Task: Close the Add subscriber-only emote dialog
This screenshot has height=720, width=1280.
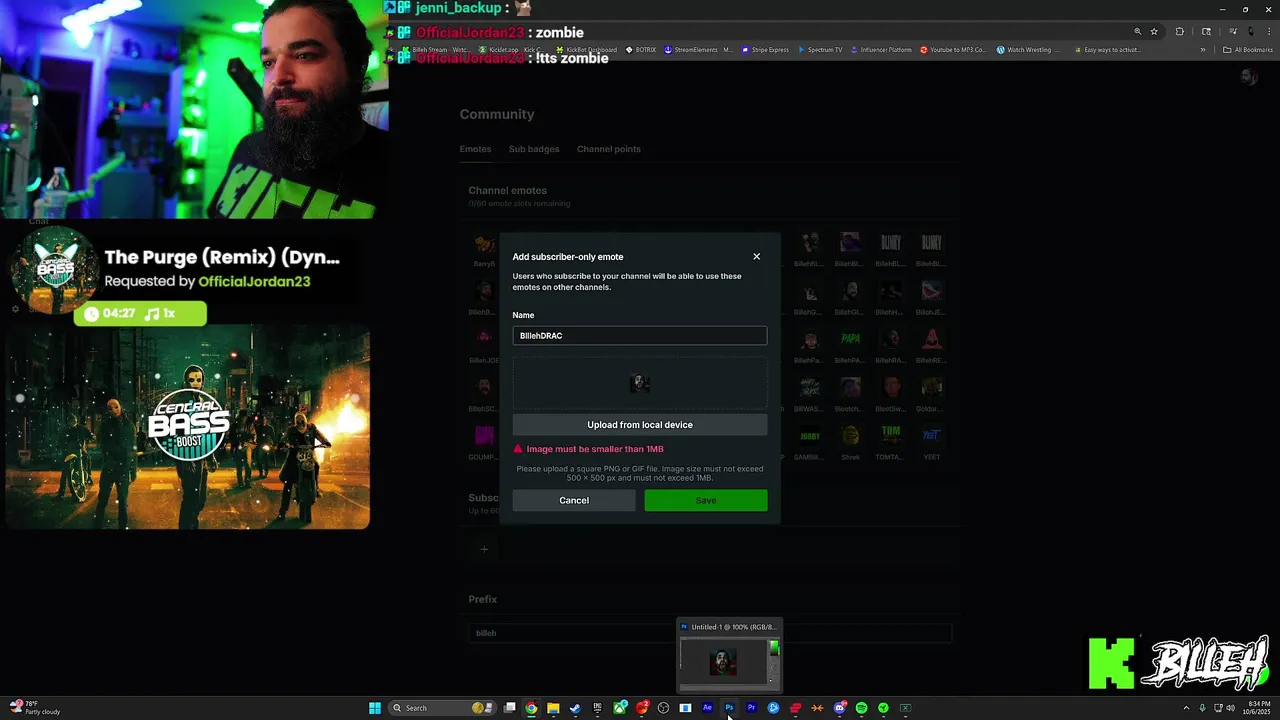Action: point(757,257)
